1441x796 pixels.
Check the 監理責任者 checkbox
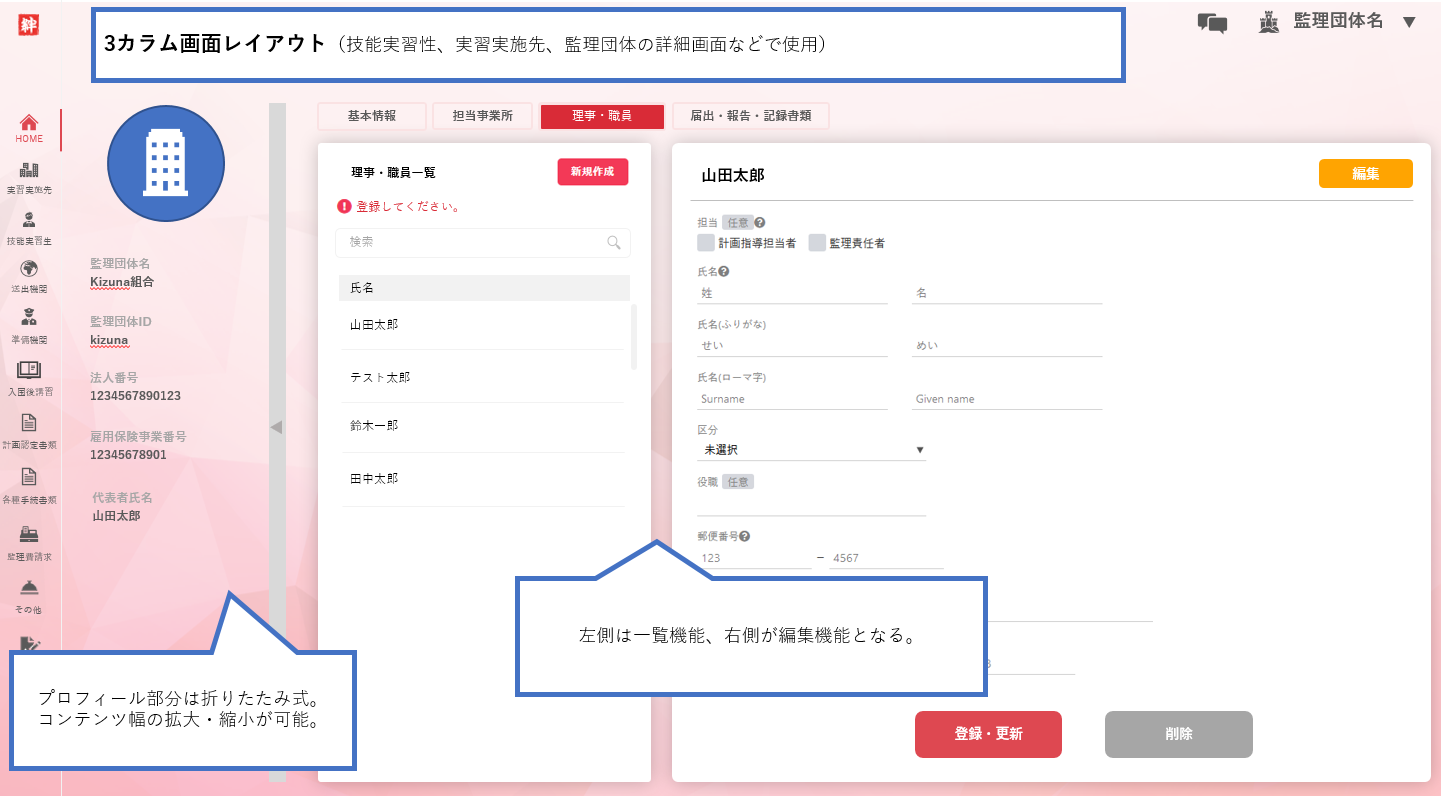click(817, 243)
